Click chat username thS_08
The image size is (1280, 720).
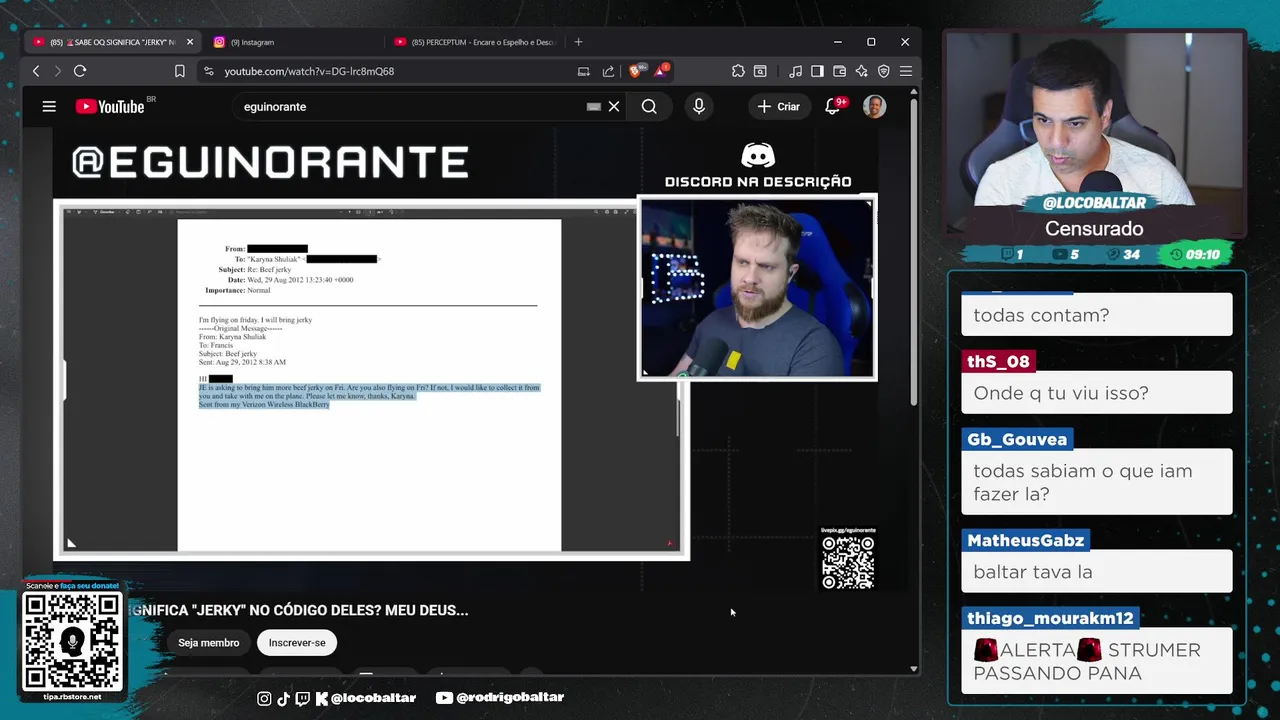998,361
